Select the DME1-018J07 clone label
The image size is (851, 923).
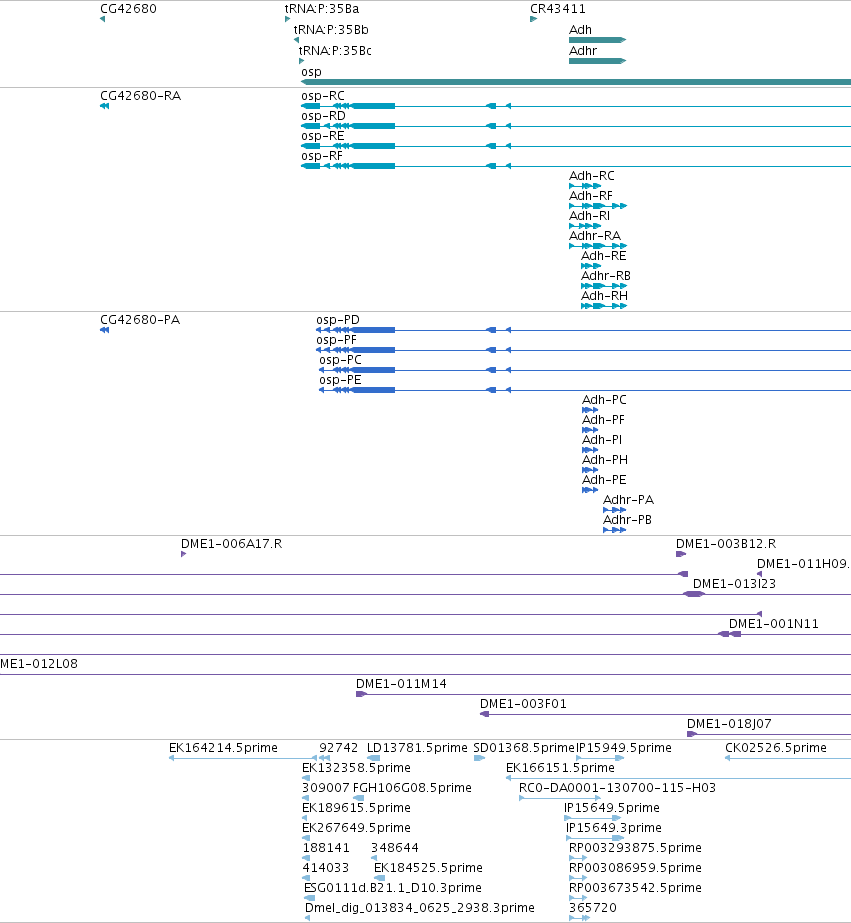(x=729, y=725)
